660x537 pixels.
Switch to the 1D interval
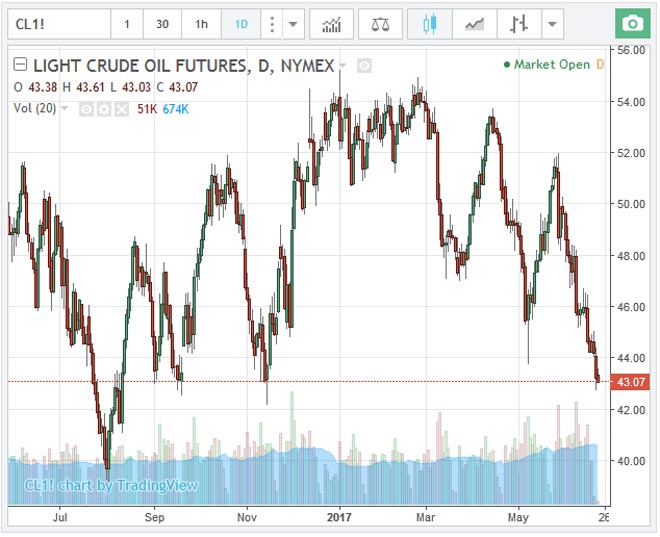[x=238, y=23]
